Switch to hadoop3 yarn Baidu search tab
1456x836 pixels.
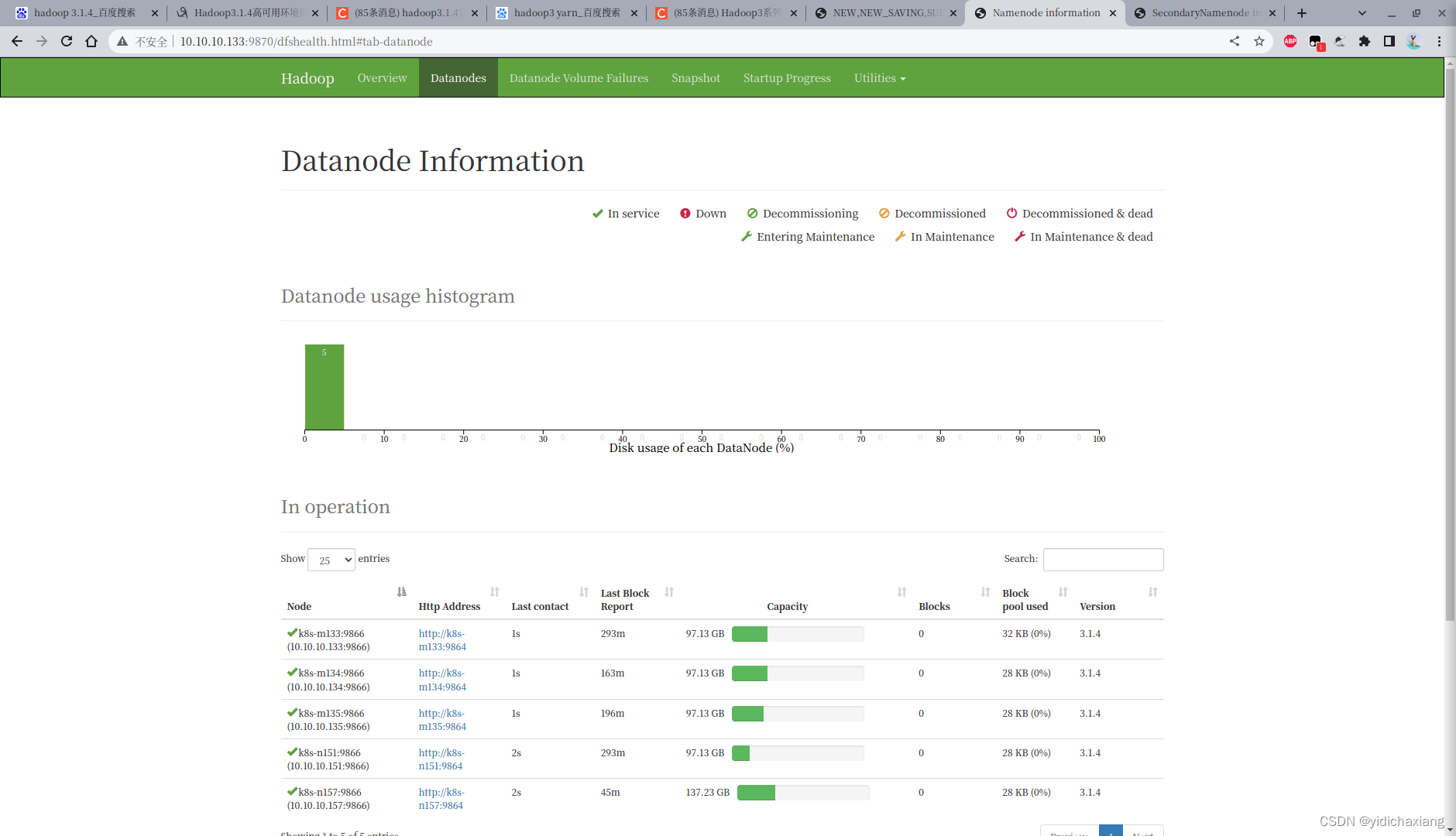click(565, 13)
